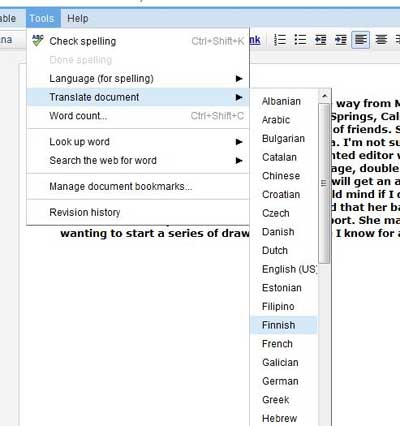The width and height of the screenshot is (400, 426).
Task: Expand Language (for spelling) submenu
Action: (x=138, y=79)
